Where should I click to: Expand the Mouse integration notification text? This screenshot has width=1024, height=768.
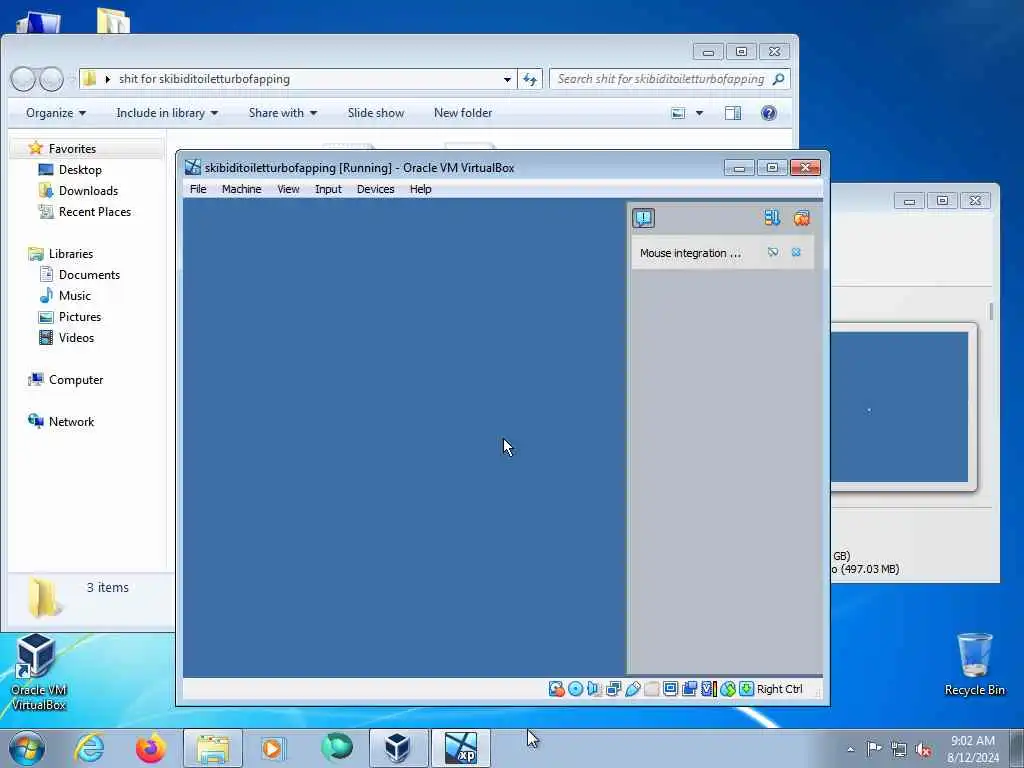(x=690, y=253)
